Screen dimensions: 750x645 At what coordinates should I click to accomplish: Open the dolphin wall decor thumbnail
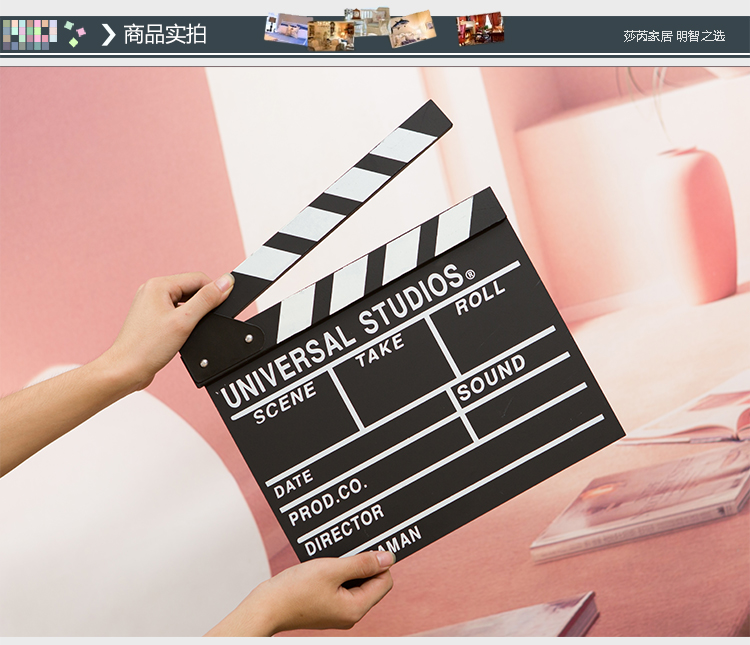pyautogui.click(x=412, y=30)
